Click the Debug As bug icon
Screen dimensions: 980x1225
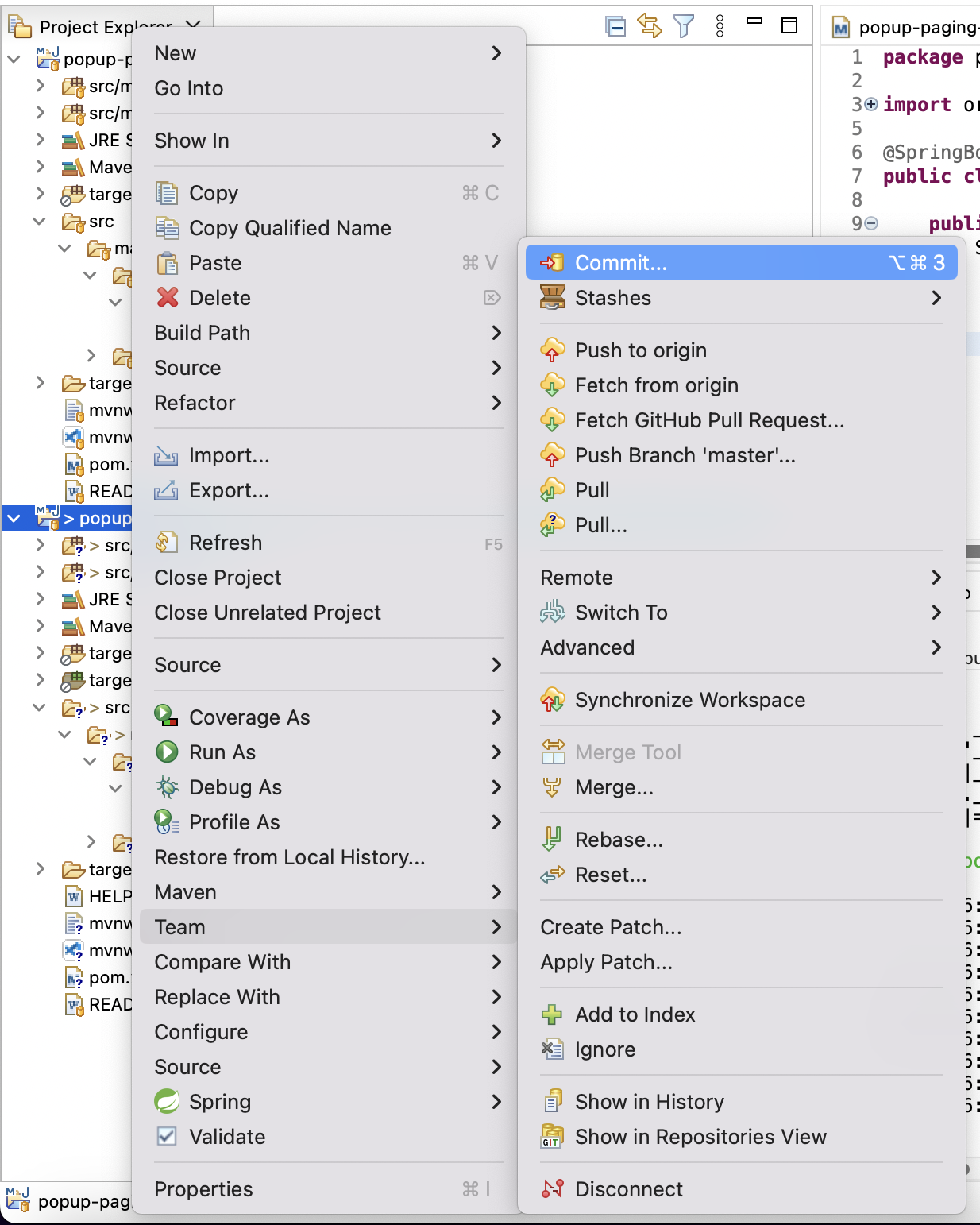coord(167,786)
